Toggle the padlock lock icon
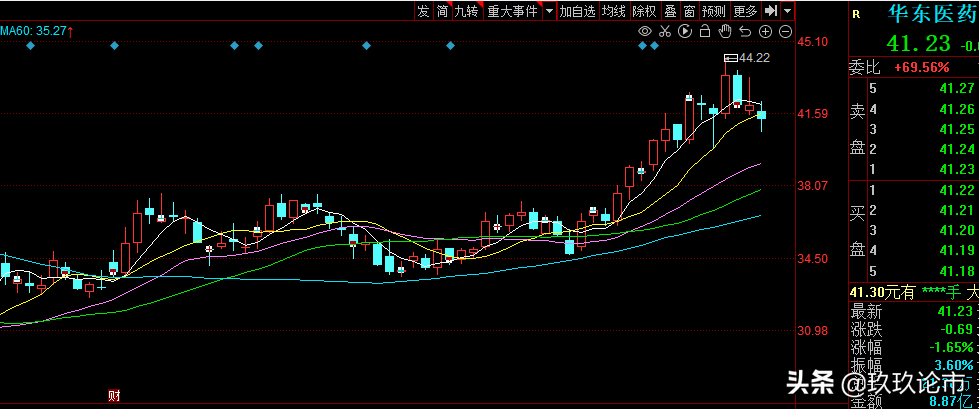The image size is (979, 409). [705, 31]
